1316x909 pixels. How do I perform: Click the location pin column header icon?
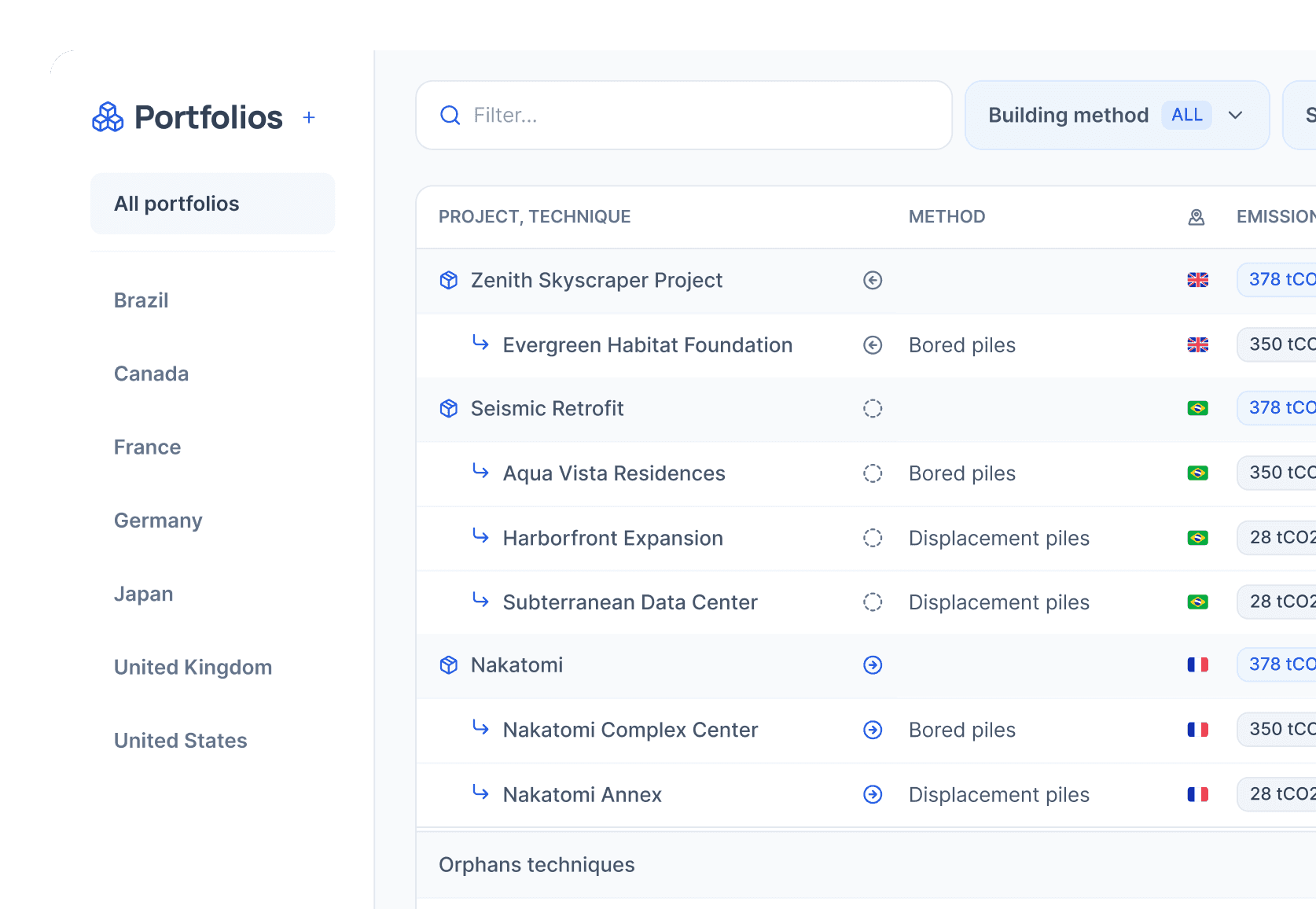(1197, 217)
